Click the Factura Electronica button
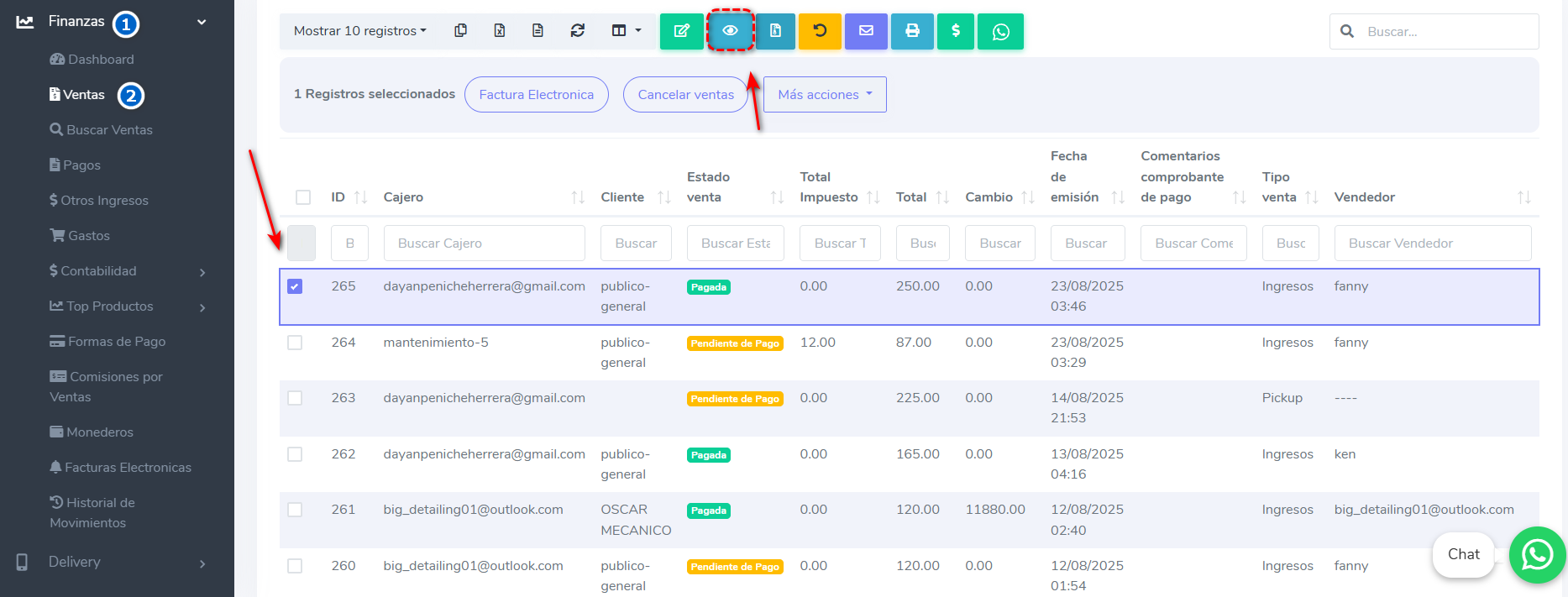The width and height of the screenshot is (1568, 597). pos(537,95)
